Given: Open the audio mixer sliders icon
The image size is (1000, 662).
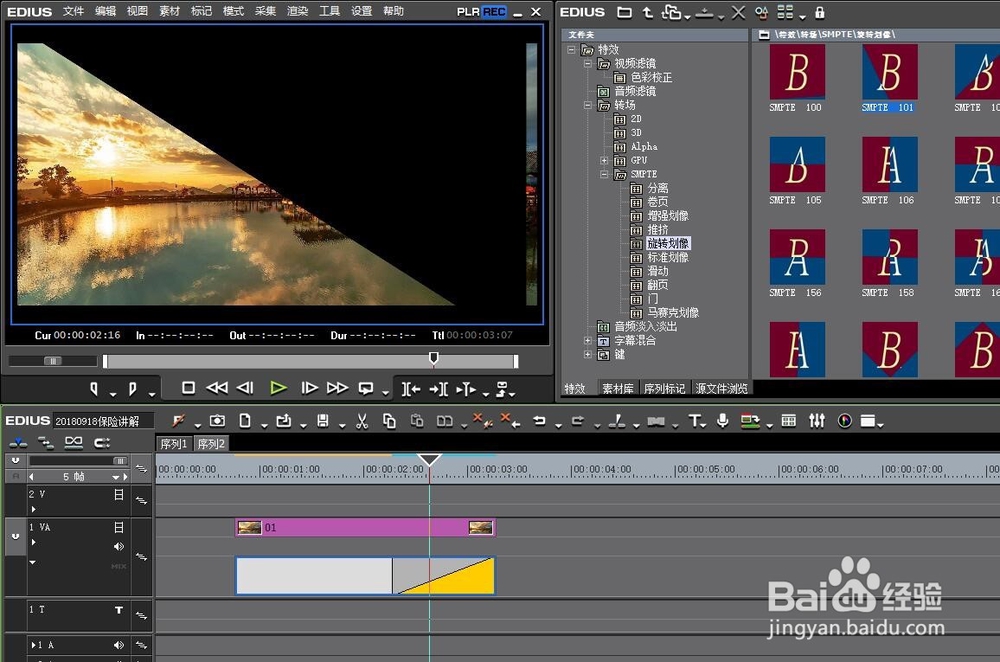Looking at the screenshot, I should tap(817, 421).
